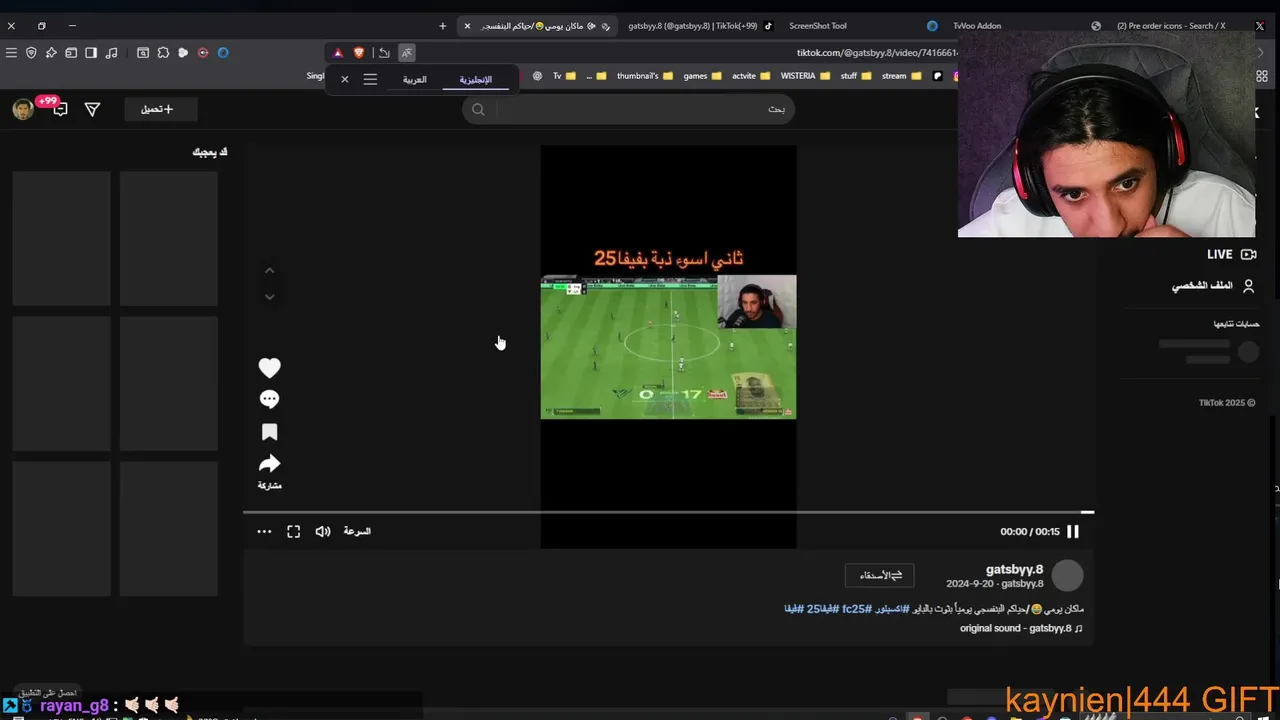Viewport: 1280px width, 720px height.
Task: Go to the previous video up arrow
Action: pos(269,271)
